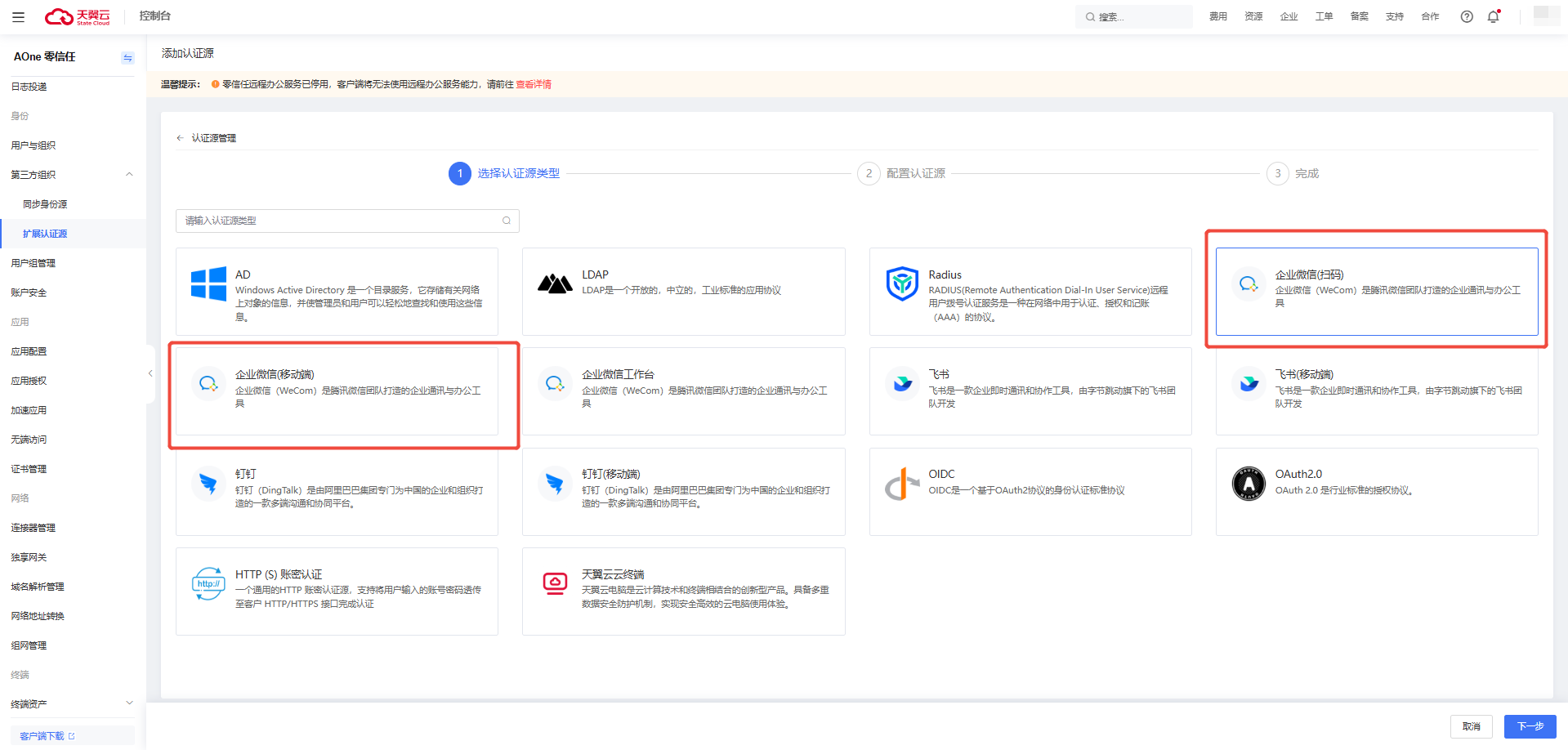Click step 1 选择认证源类型
1568x750 pixels.
pyautogui.click(x=504, y=173)
